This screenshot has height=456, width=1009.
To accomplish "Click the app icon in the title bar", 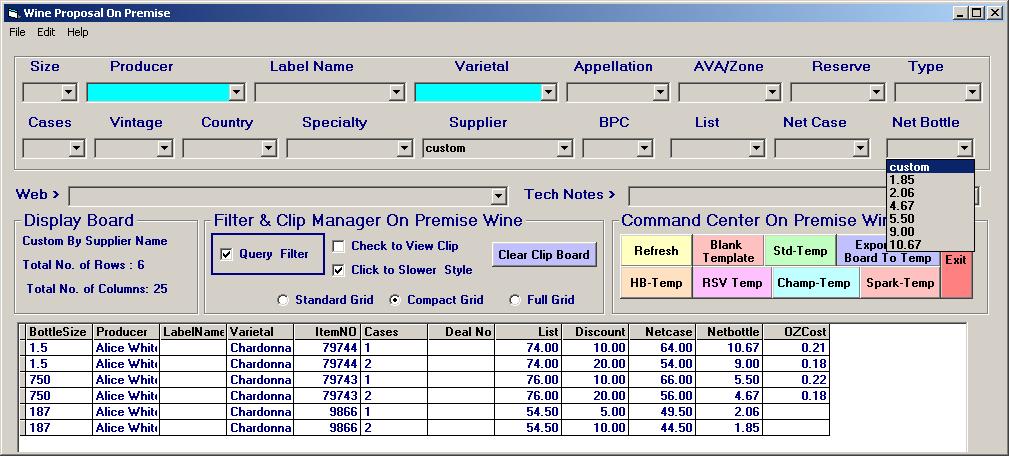I will (x=14, y=13).
